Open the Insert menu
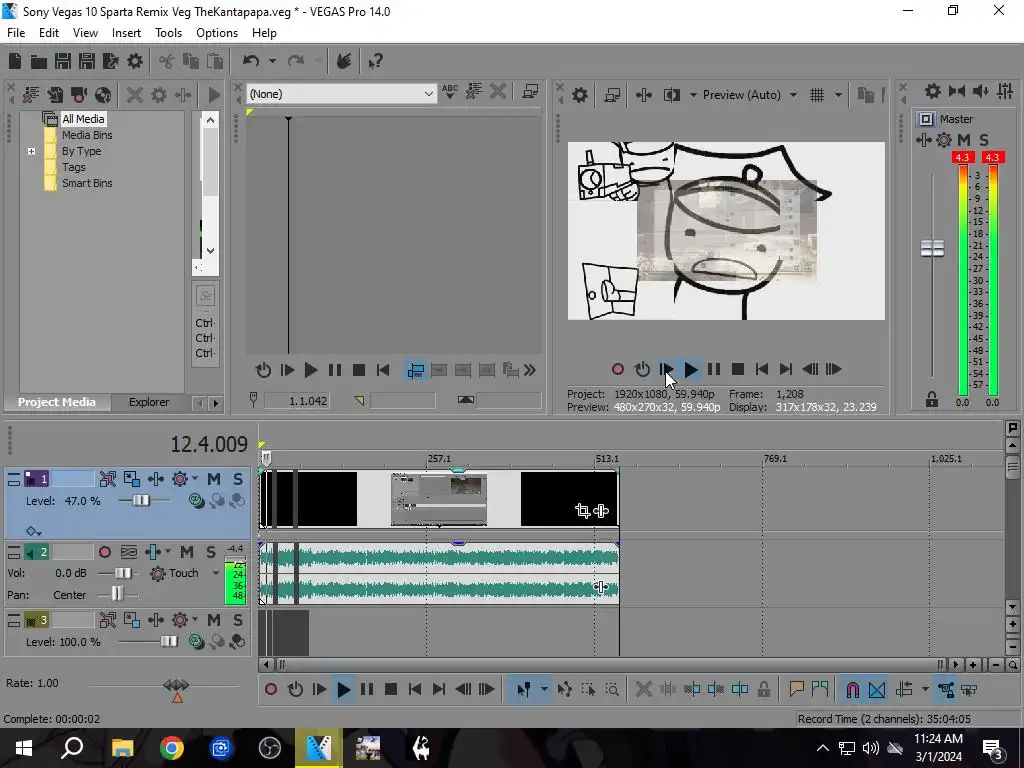 point(126,33)
